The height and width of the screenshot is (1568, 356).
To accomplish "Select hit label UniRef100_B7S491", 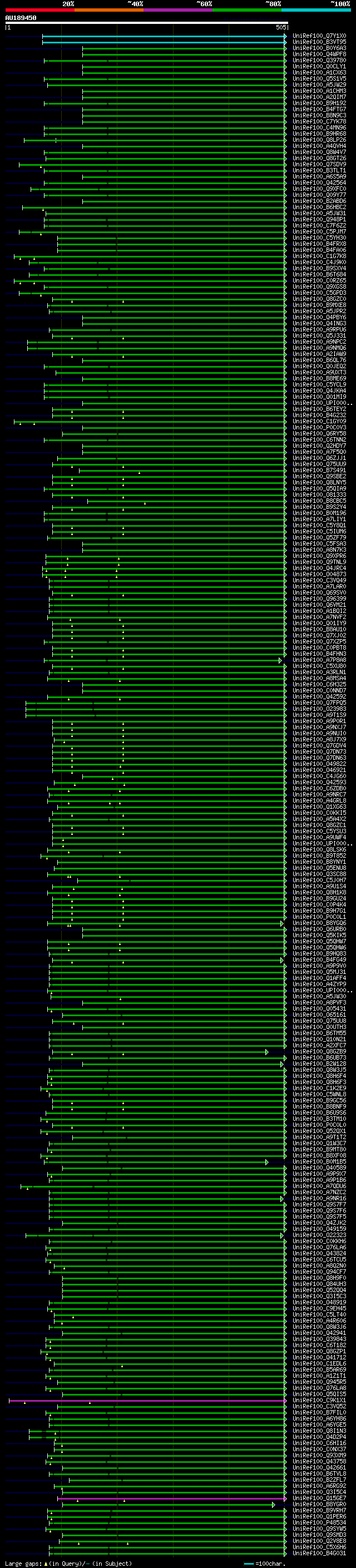I will tap(319, 470).
